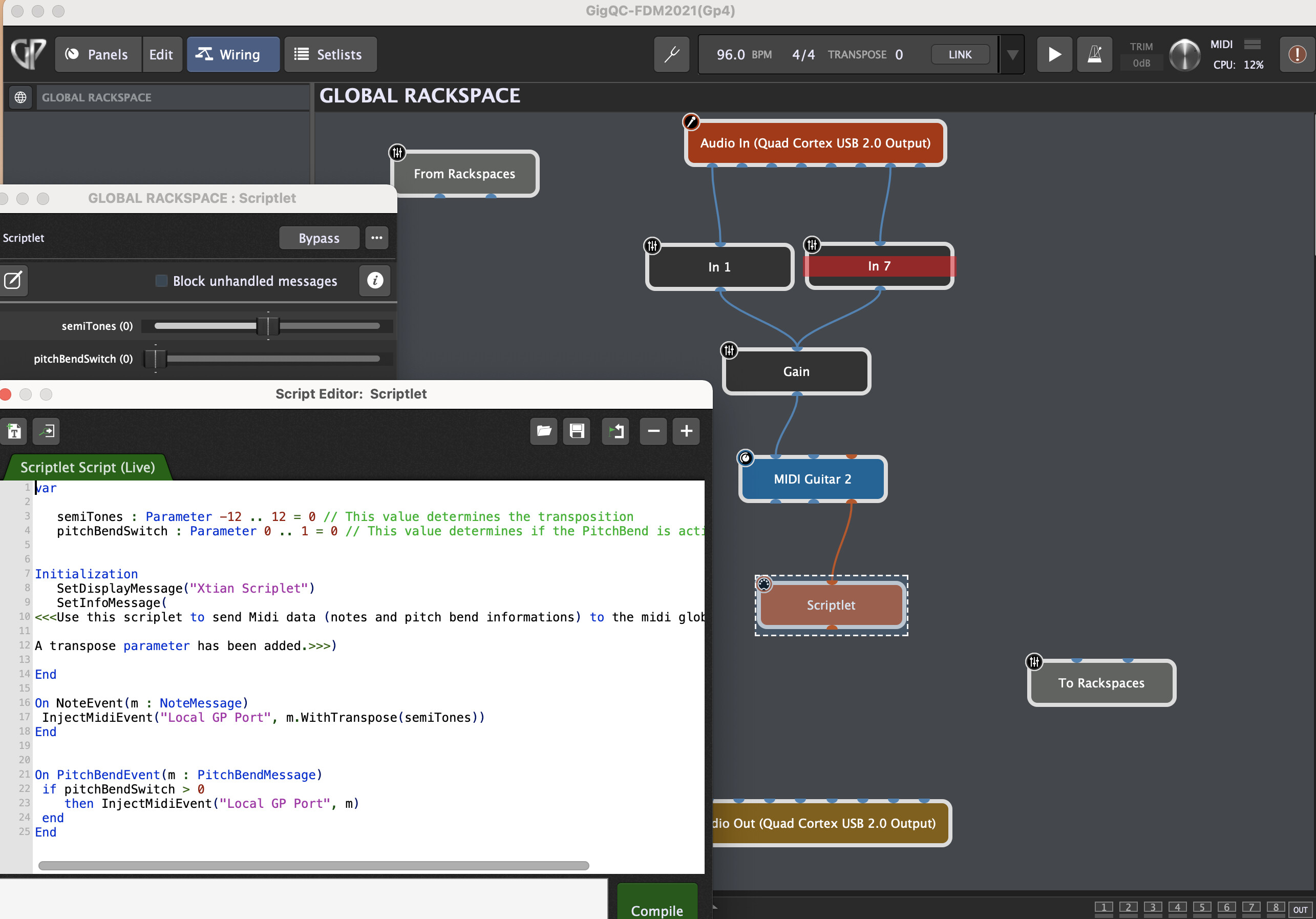
Task: Click the red panic alert icon
Action: click(x=1297, y=54)
